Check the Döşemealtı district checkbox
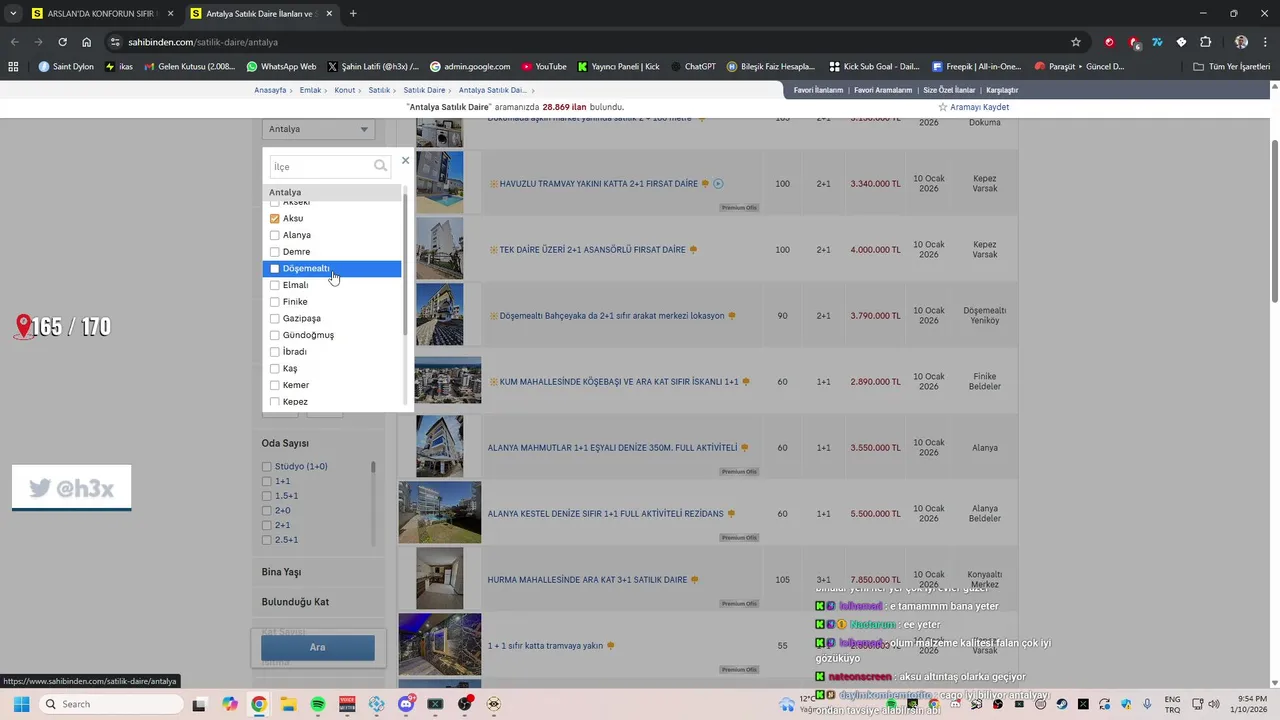This screenshot has height=720, width=1280. (x=275, y=268)
